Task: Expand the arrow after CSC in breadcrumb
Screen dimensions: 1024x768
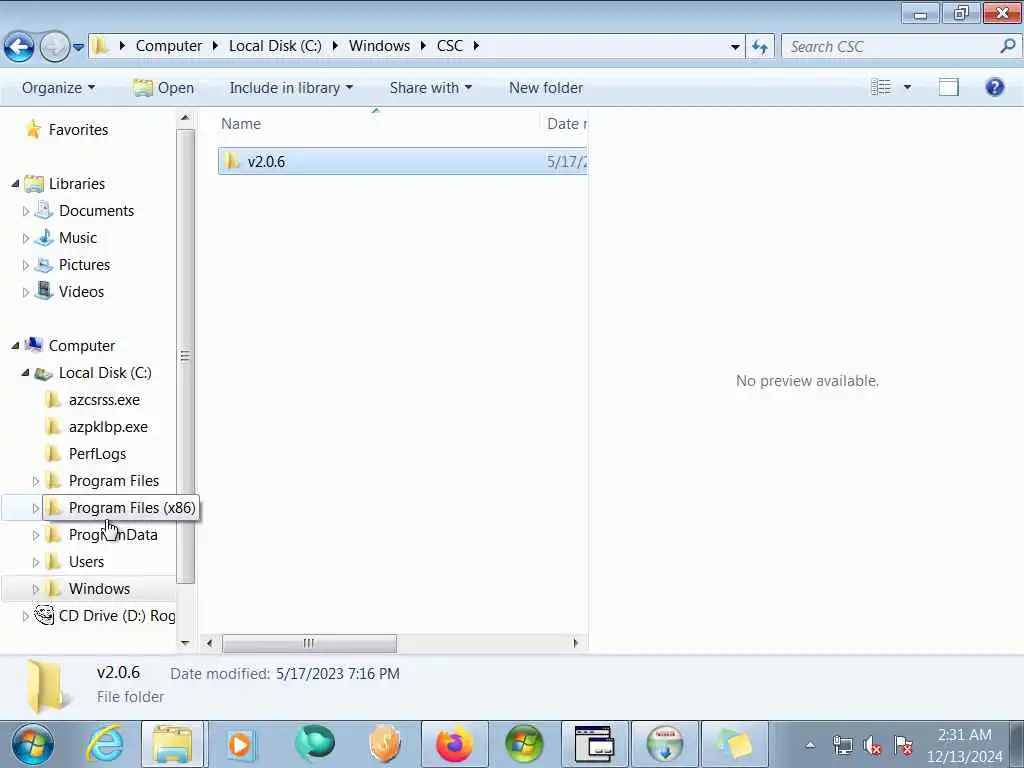Action: click(x=476, y=46)
